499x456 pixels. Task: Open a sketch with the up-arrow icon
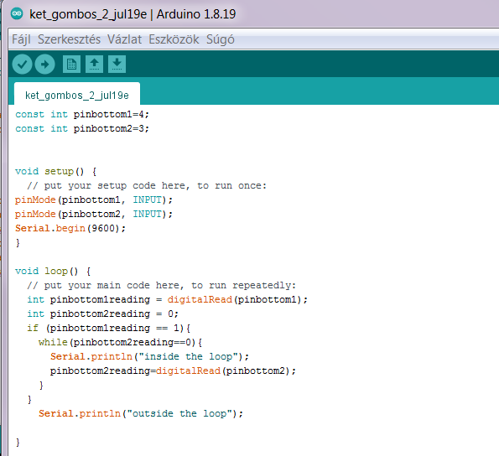click(x=94, y=64)
